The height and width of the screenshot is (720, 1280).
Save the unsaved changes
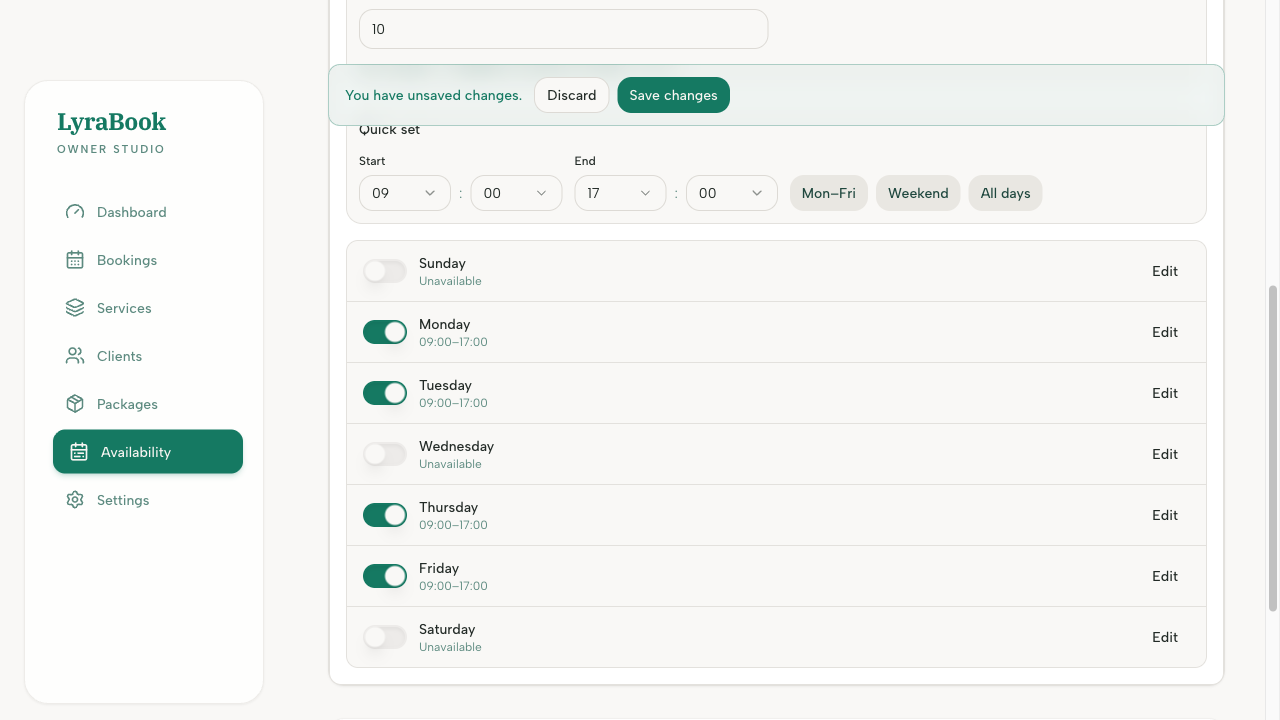[673, 95]
